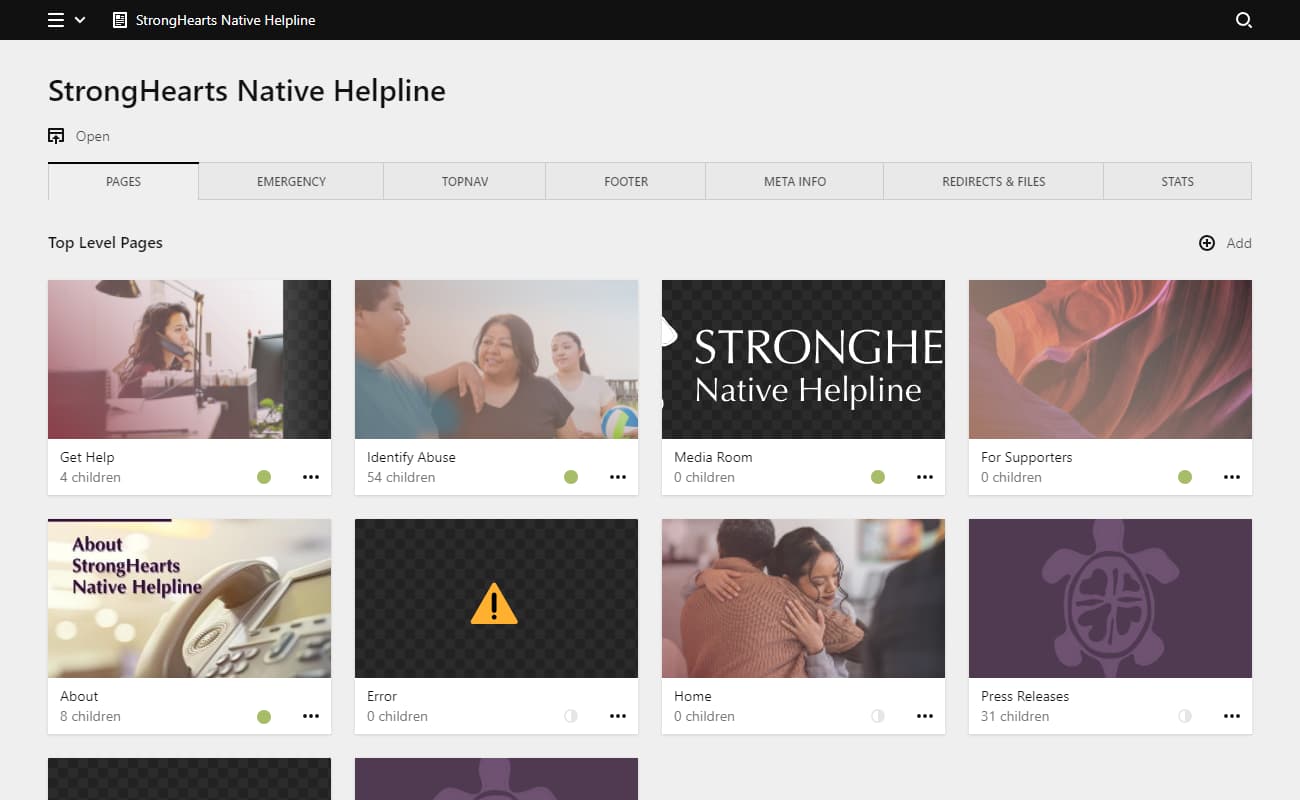Open three-dots menu for Get Help
Screen dimensions: 1300x800
coord(311,477)
